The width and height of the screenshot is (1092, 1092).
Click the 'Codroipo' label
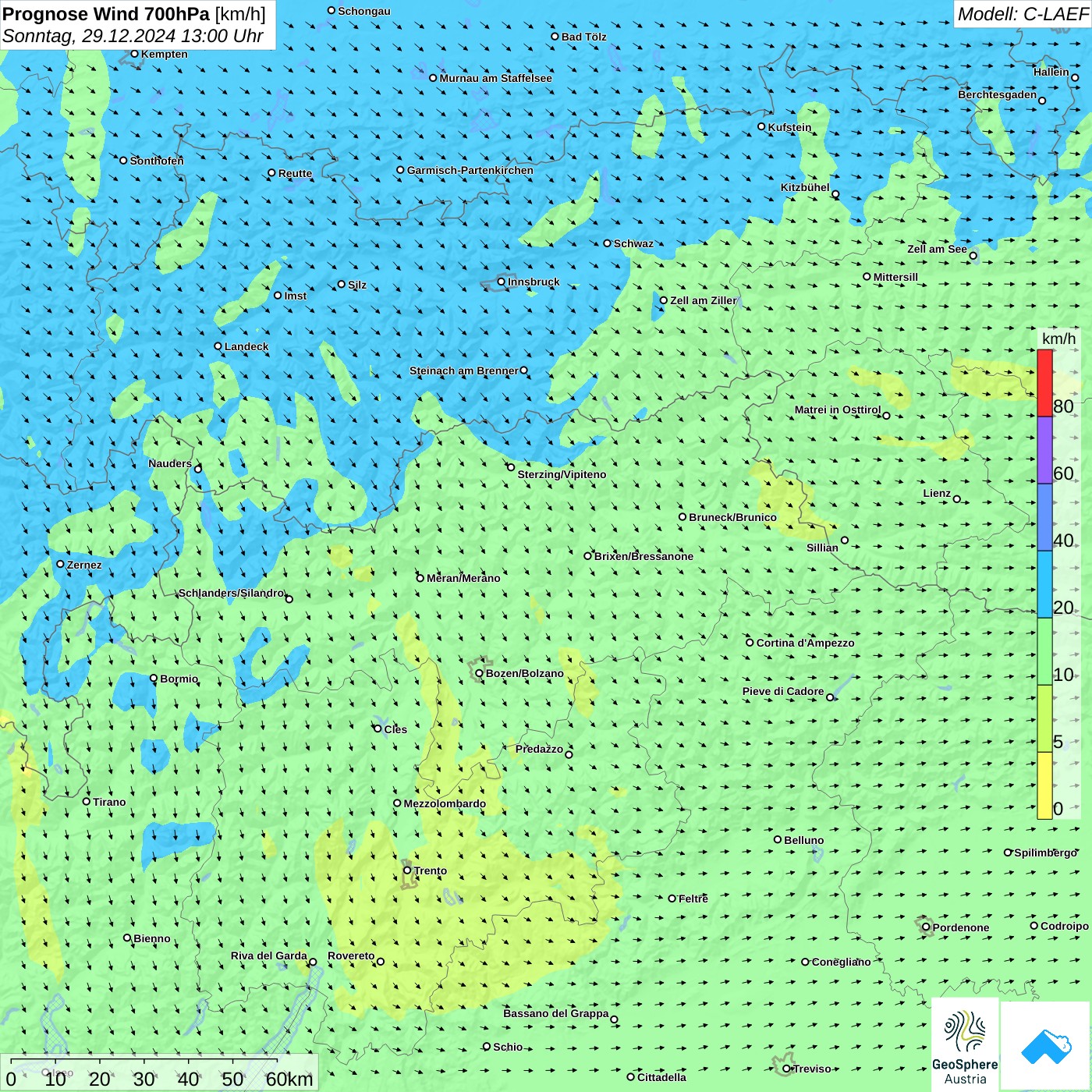pyautogui.click(x=1065, y=926)
